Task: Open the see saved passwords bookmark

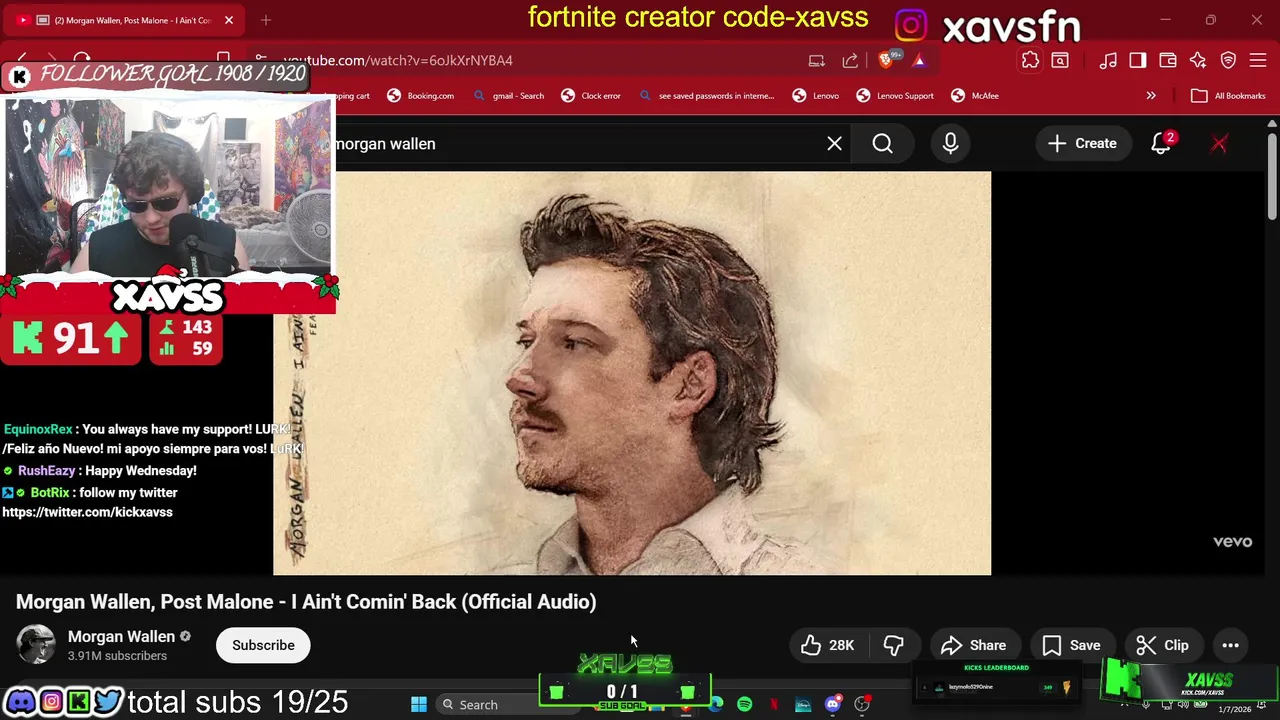Action: pyautogui.click(x=706, y=96)
